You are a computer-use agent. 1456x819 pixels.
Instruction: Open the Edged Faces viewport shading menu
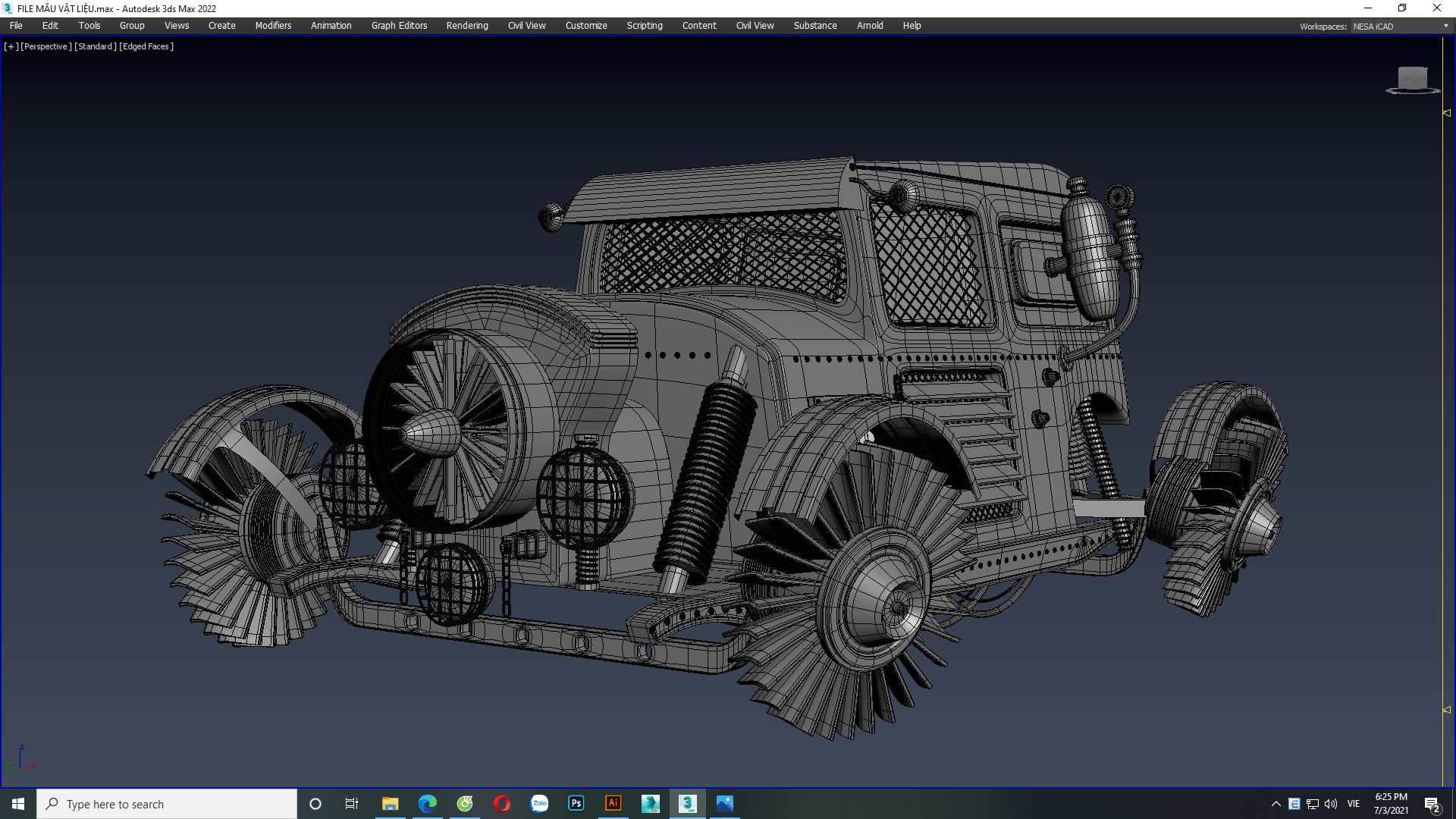[x=146, y=47]
